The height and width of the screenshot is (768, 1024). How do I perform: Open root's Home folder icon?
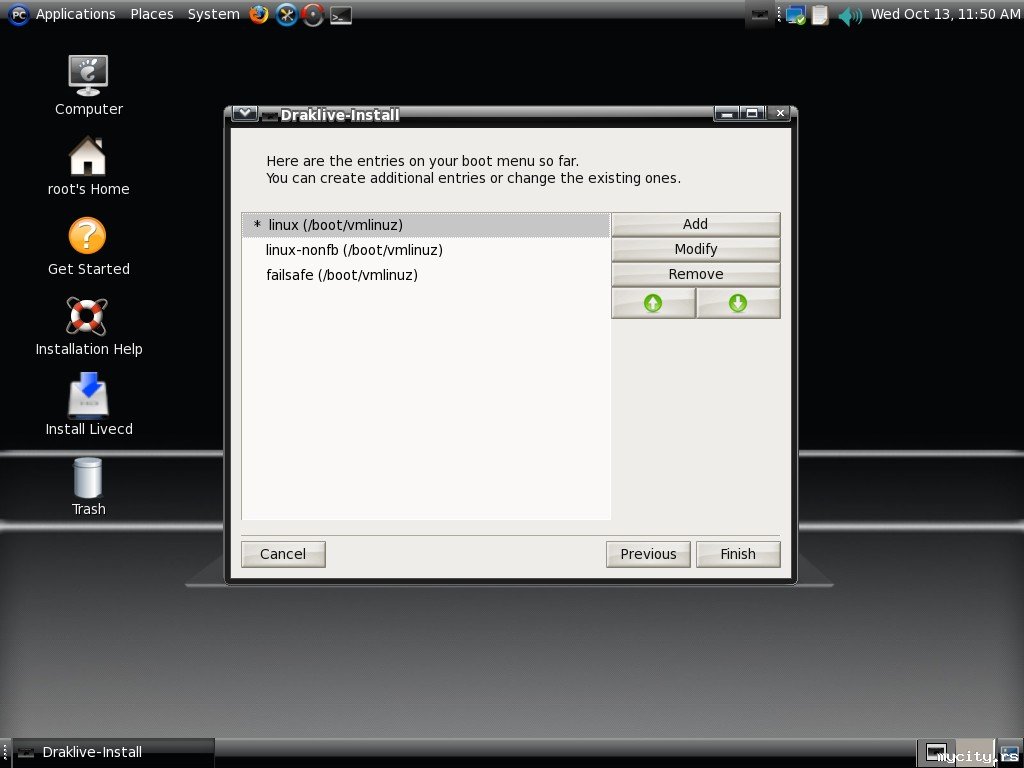pyautogui.click(x=88, y=155)
